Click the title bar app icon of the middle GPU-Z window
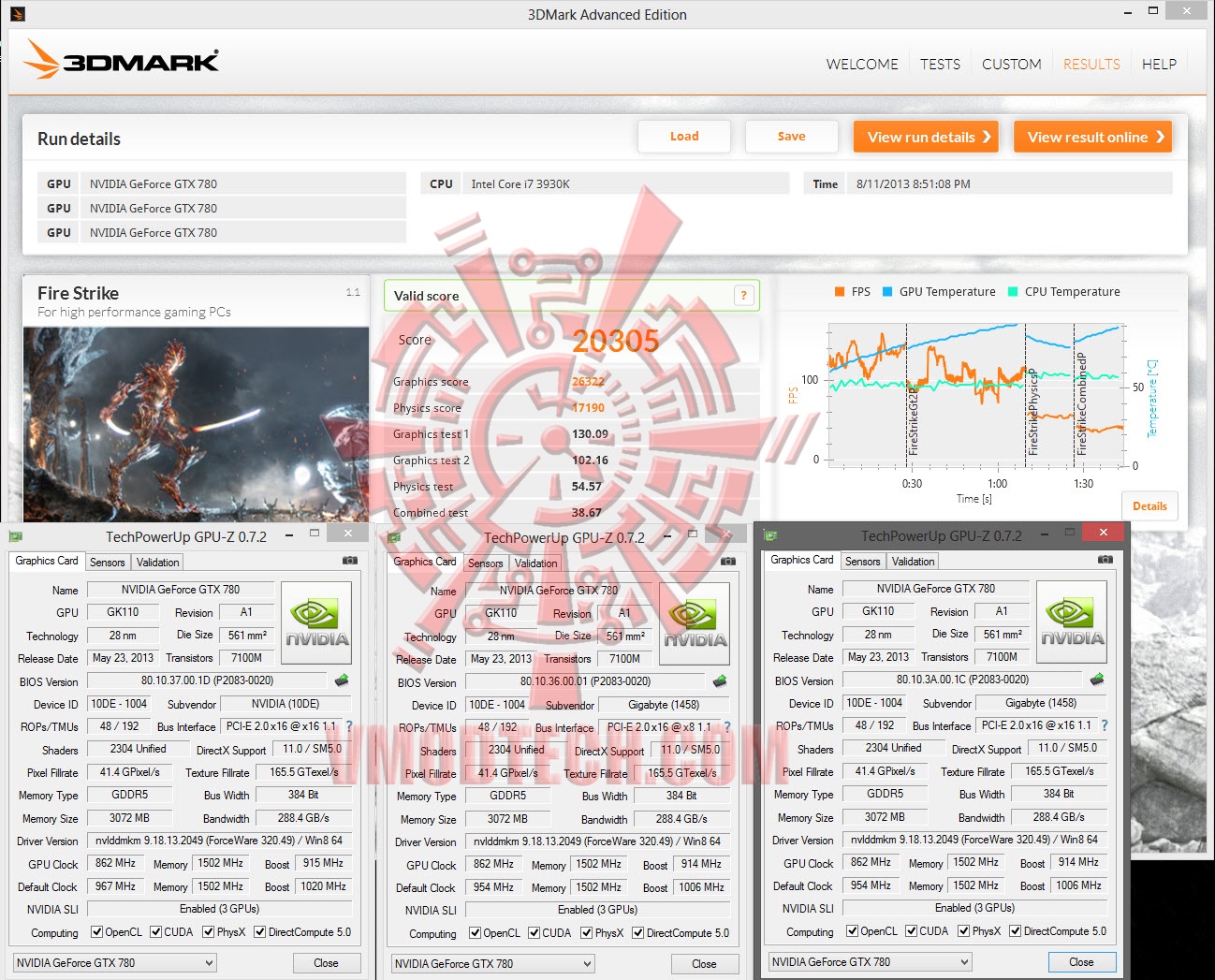This screenshot has width=1215, height=980. (394, 537)
